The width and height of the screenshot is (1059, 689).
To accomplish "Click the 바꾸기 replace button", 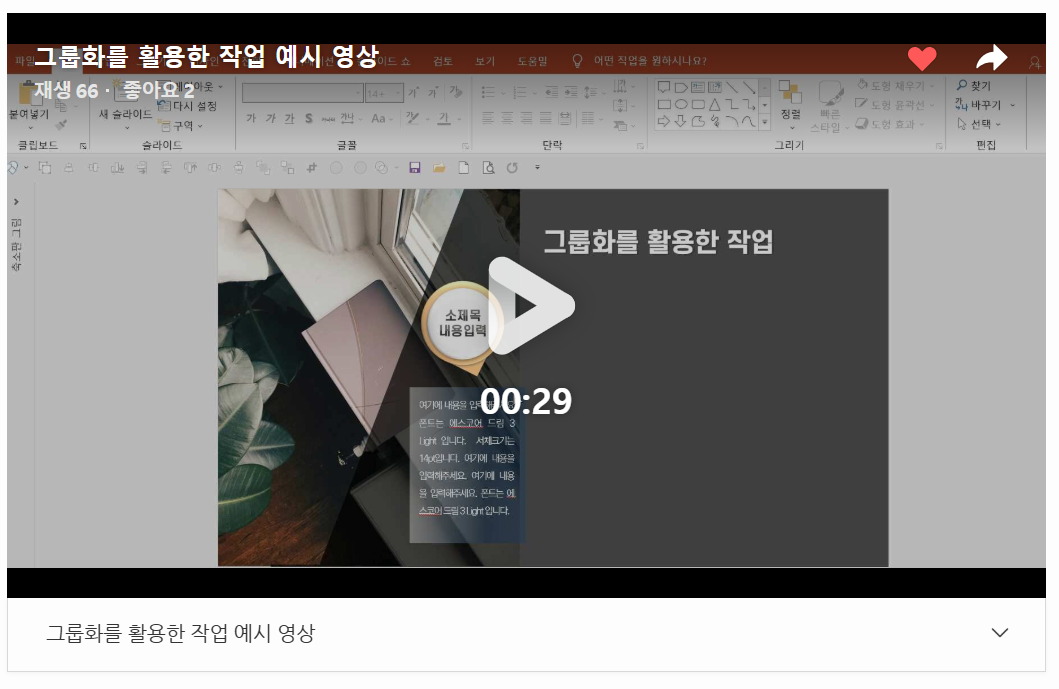I will [x=985, y=105].
